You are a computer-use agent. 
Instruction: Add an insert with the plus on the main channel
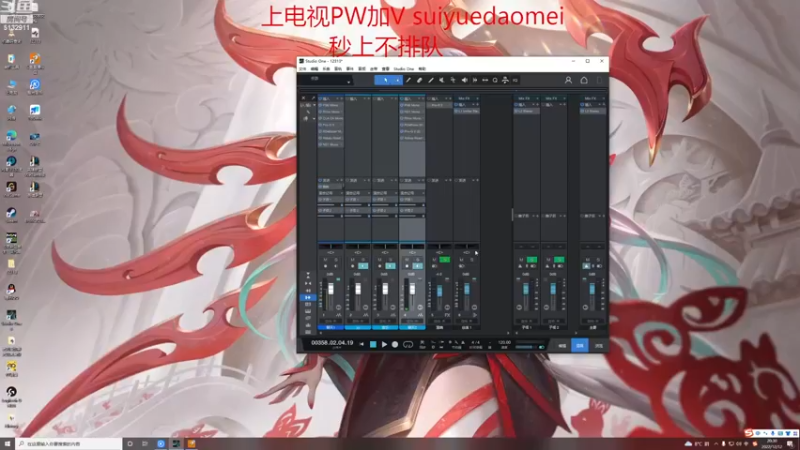(604, 105)
